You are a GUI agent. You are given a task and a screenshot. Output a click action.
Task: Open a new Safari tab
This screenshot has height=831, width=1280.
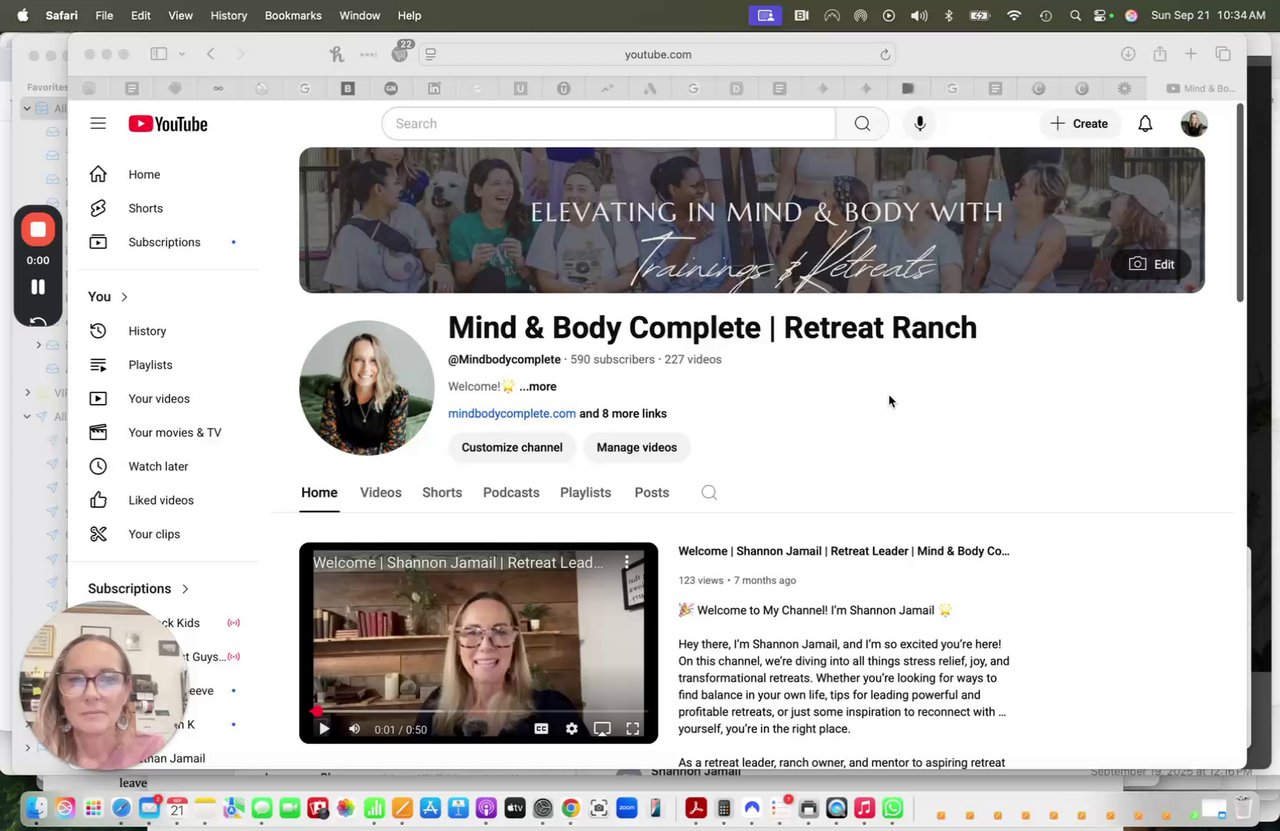tap(1191, 54)
